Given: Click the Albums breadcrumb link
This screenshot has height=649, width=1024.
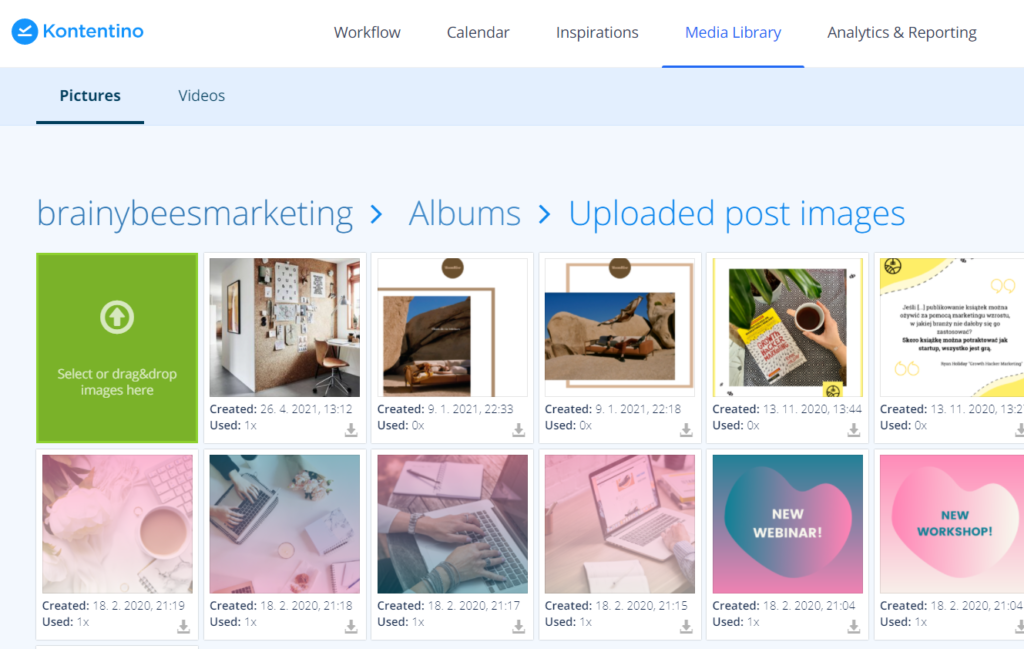Looking at the screenshot, I should 464,214.
